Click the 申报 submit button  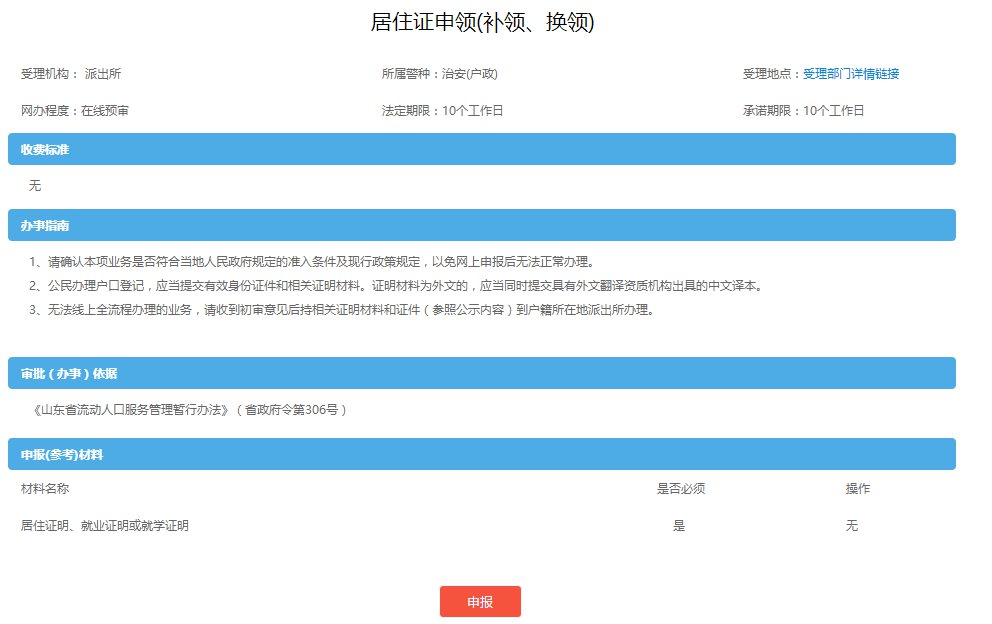(480, 602)
